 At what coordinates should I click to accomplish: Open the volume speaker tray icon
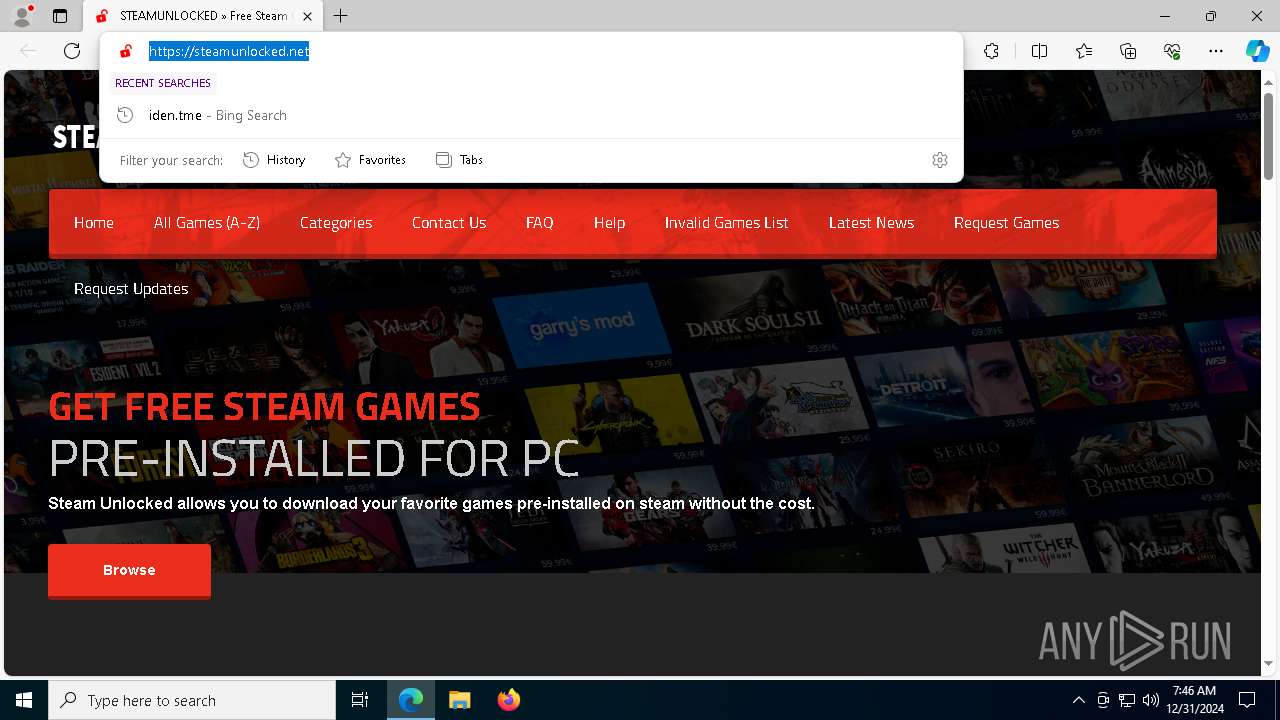[1150, 700]
